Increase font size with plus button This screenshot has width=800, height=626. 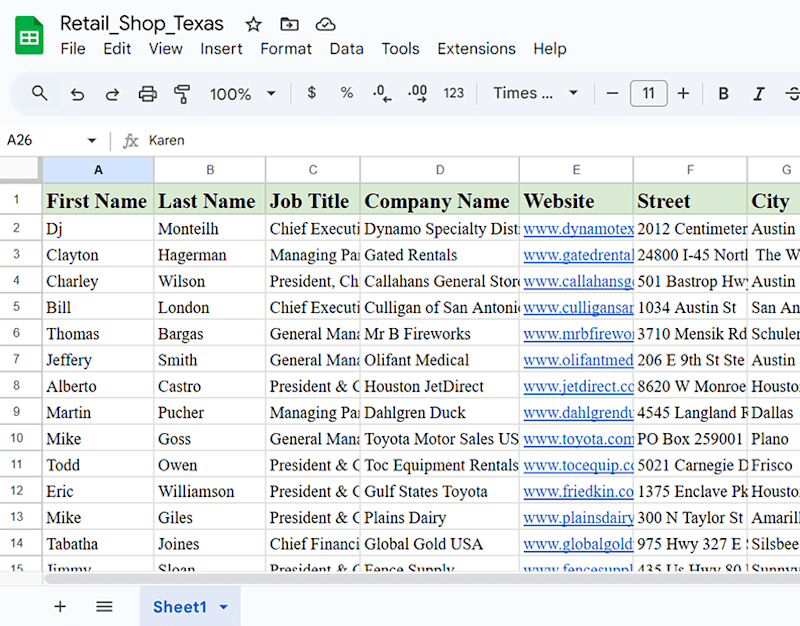(683, 93)
